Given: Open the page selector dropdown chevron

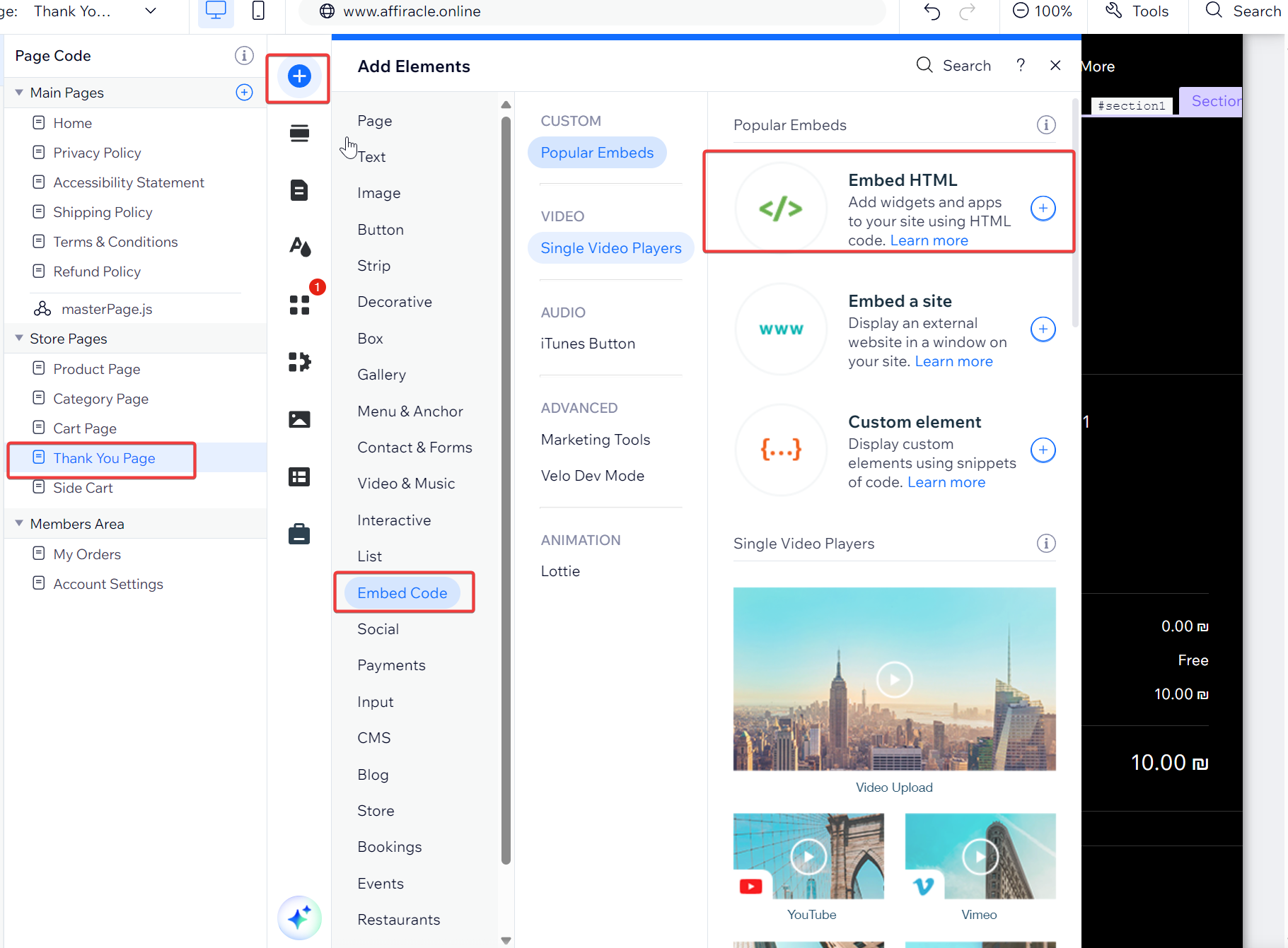Looking at the screenshot, I should 151,11.
